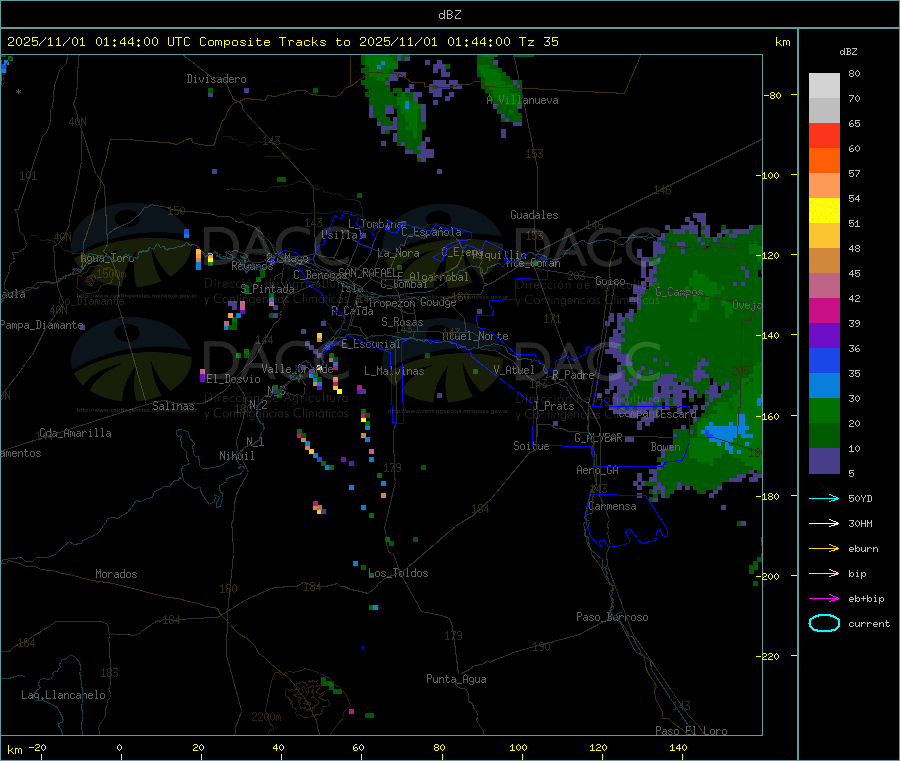Click the 'C_Española' map label
900x761 pixels.
click(x=431, y=232)
